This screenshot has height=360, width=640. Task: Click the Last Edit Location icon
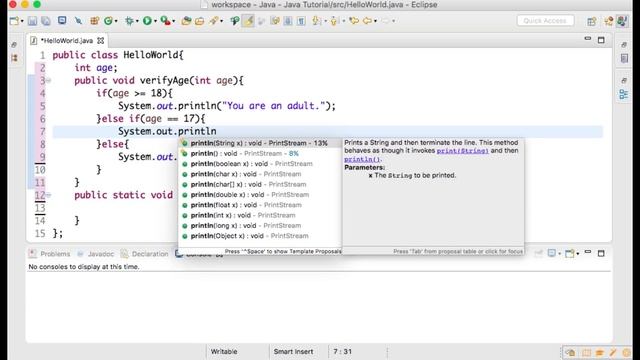tap(354, 21)
